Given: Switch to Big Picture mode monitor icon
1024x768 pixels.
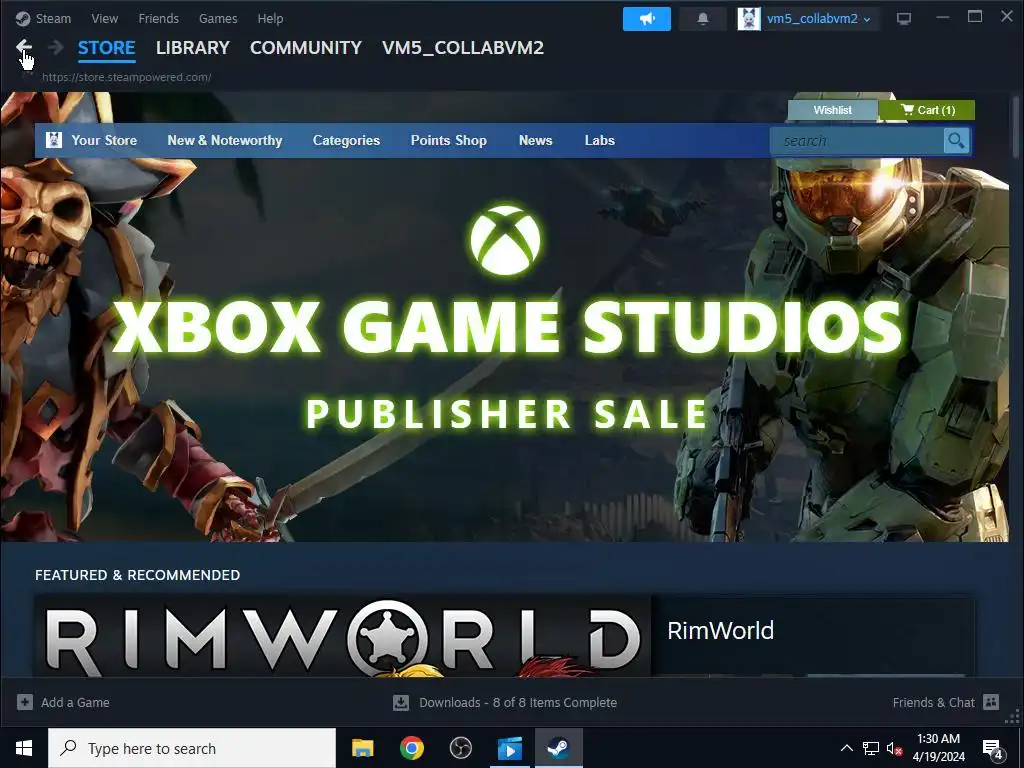Looking at the screenshot, I should [x=904, y=19].
